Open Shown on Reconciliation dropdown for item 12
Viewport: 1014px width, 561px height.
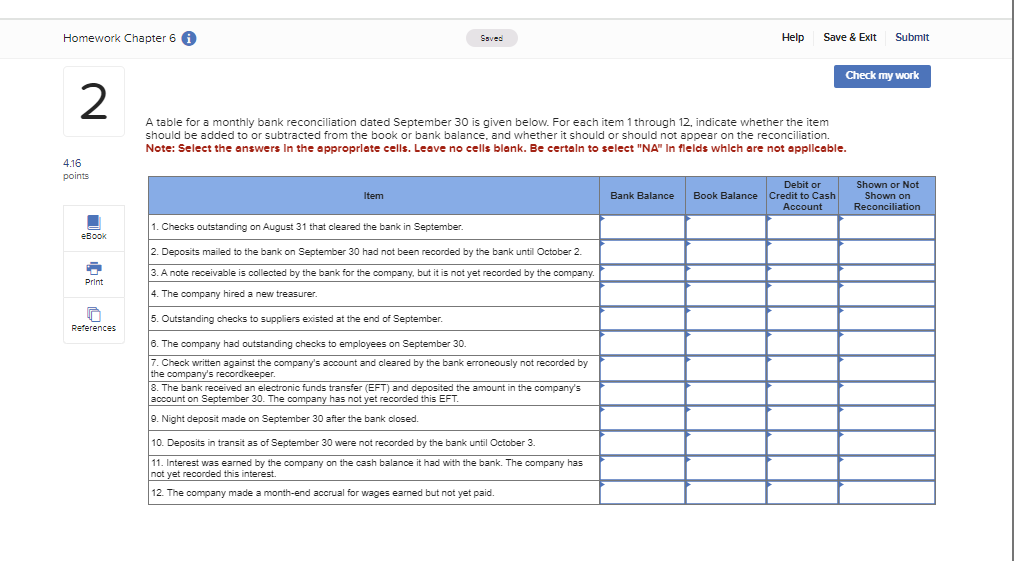[887, 492]
